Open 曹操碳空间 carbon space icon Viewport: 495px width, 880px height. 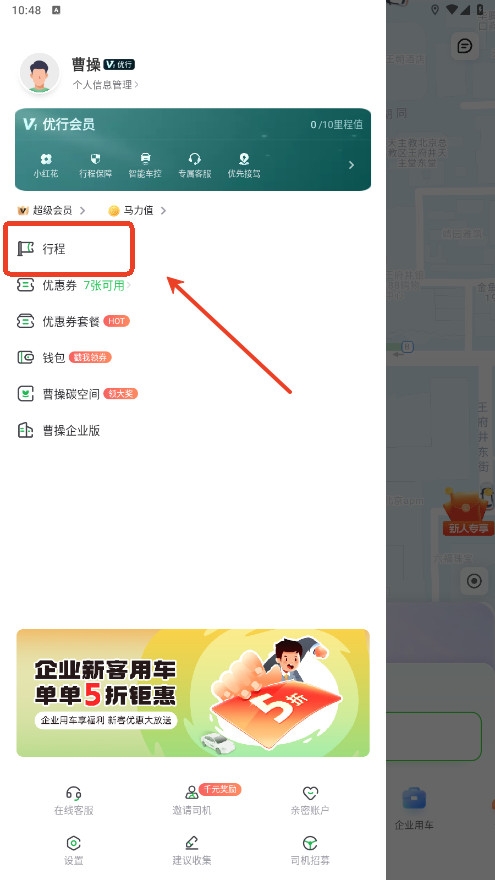[x=25, y=394]
